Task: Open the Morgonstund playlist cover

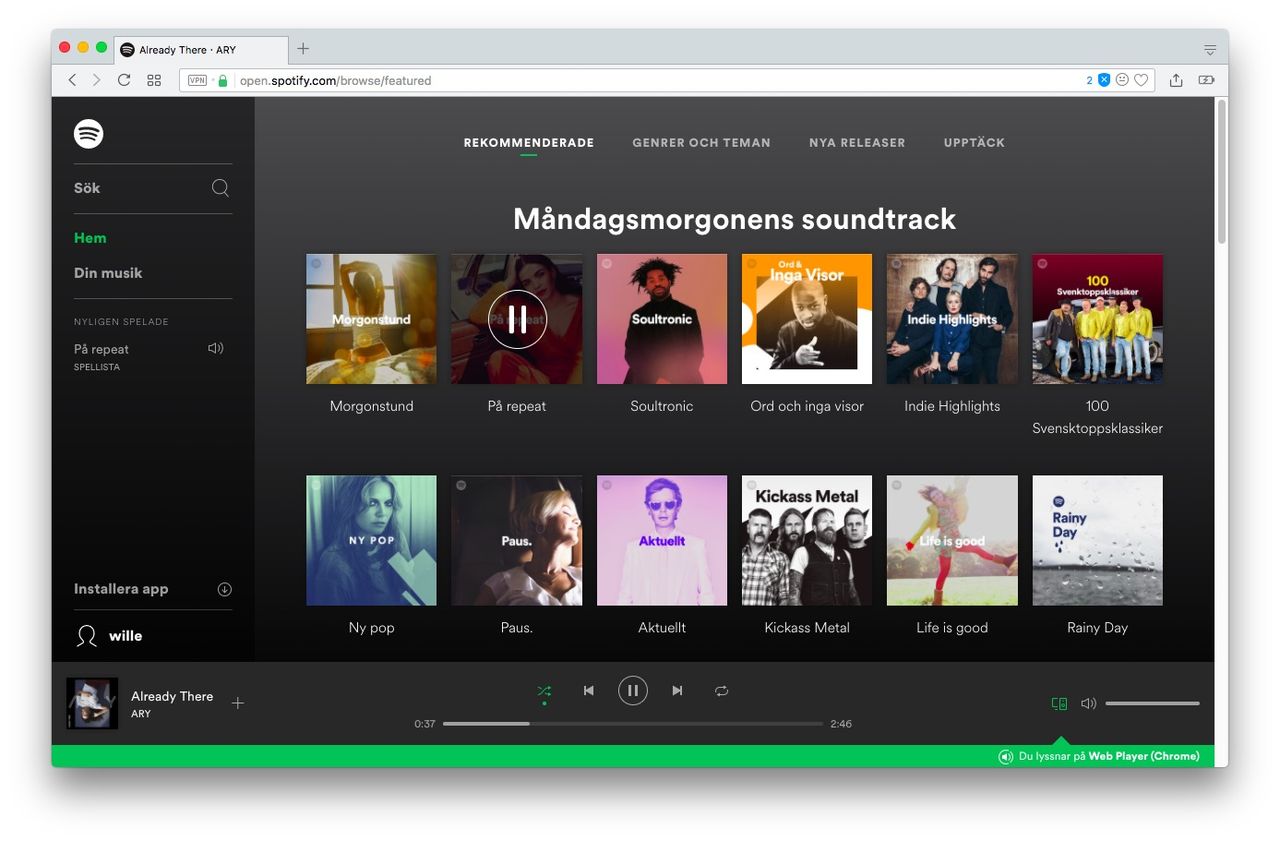Action: coord(371,319)
